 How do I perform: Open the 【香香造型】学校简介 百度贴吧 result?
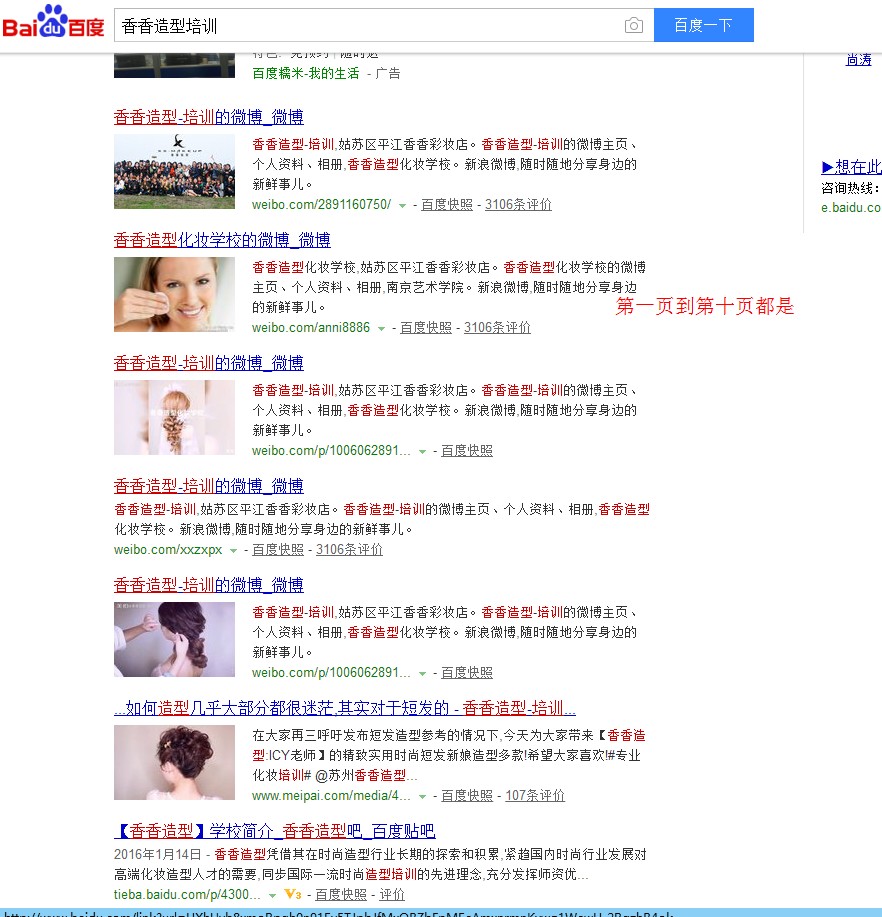pyautogui.click(x=275, y=831)
